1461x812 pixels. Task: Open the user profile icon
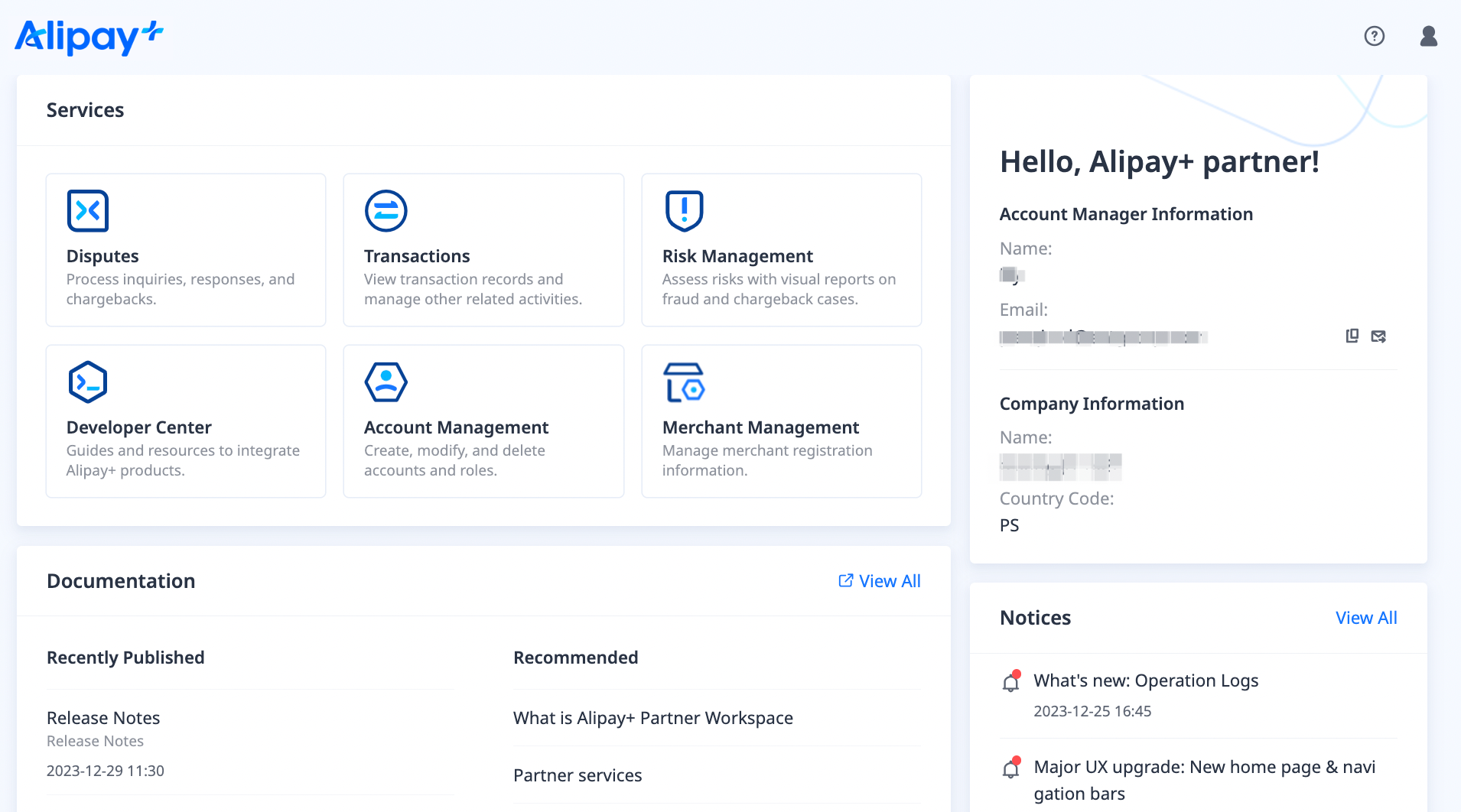(1428, 36)
